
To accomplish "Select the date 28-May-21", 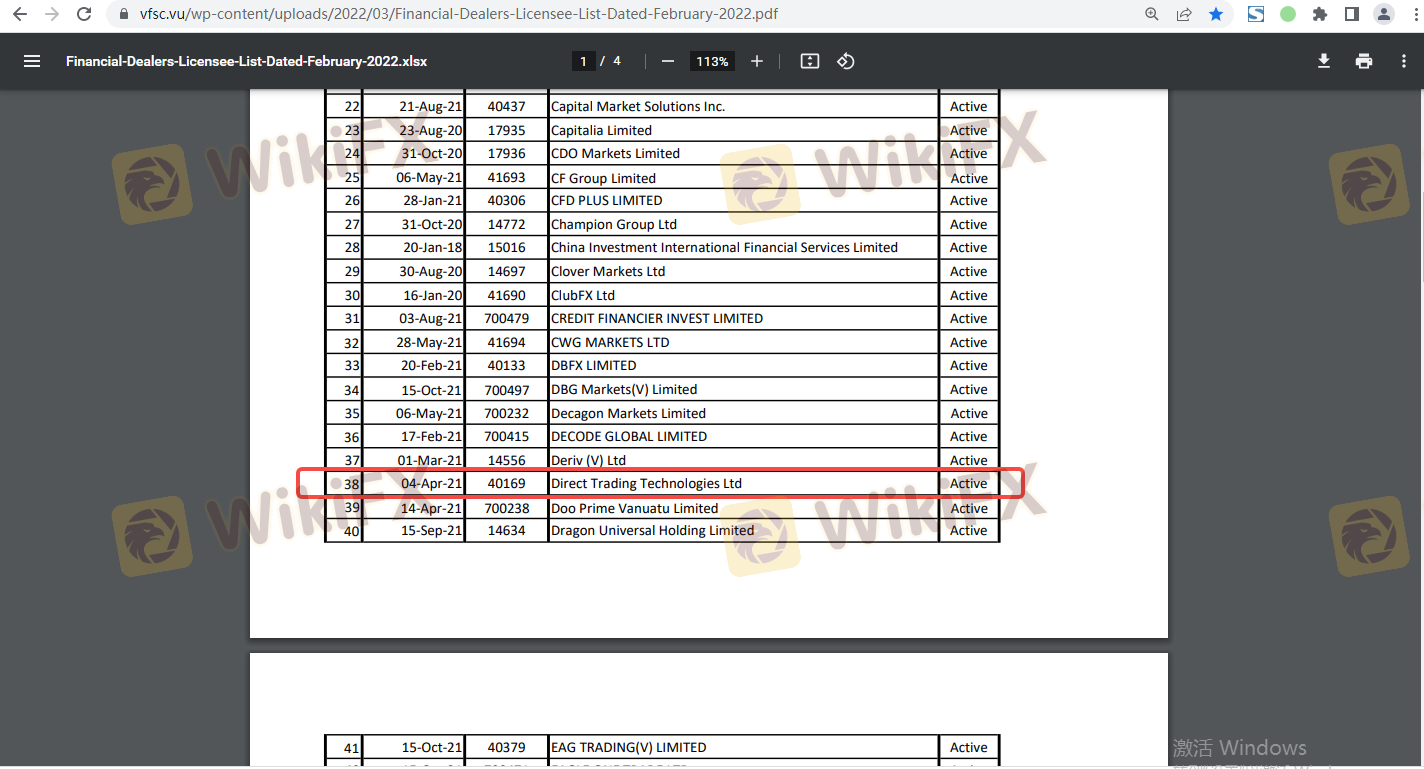I will [429, 343].
